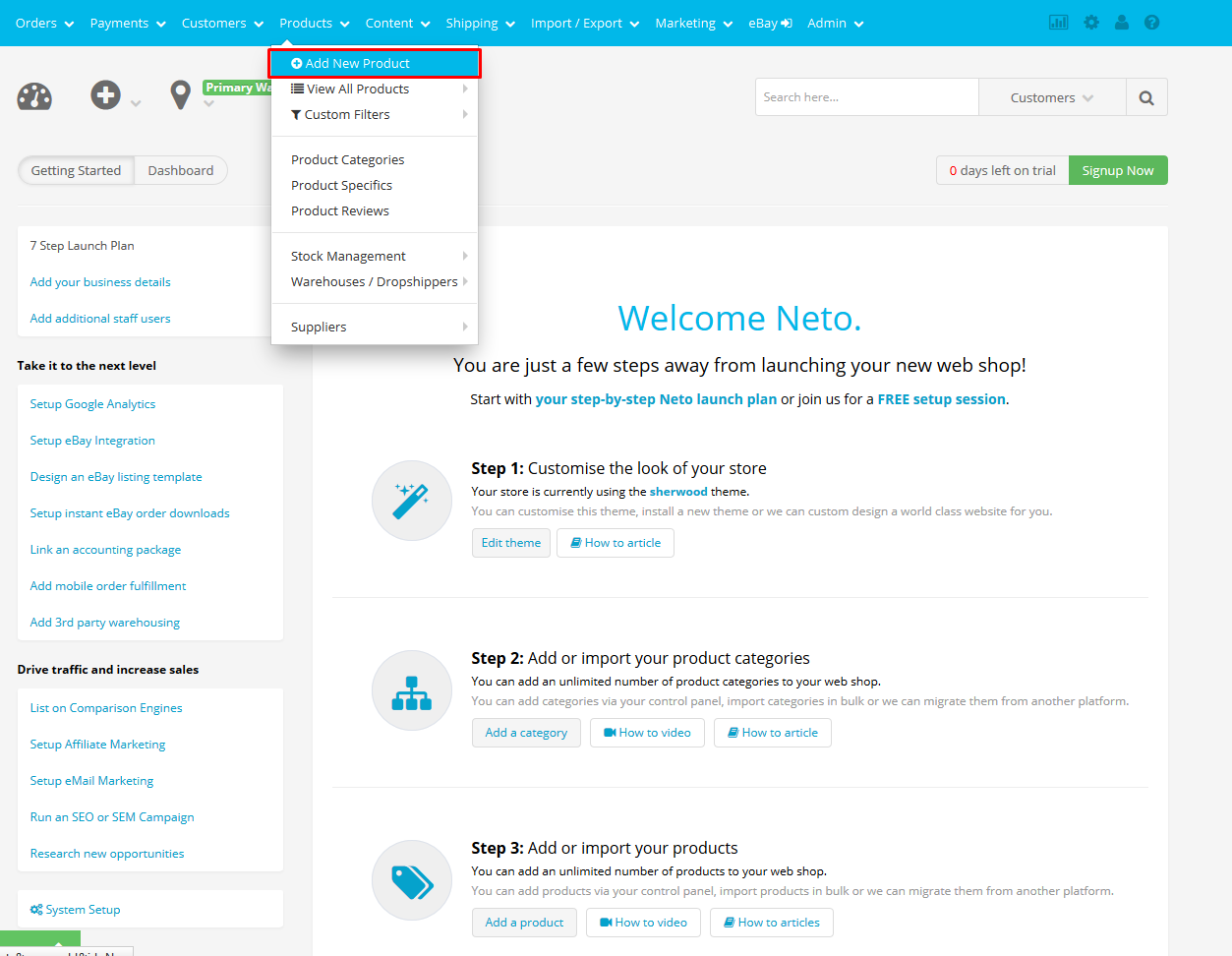This screenshot has width=1232, height=956.
Task: Open the user account icon in header
Action: tap(1122, 23)
